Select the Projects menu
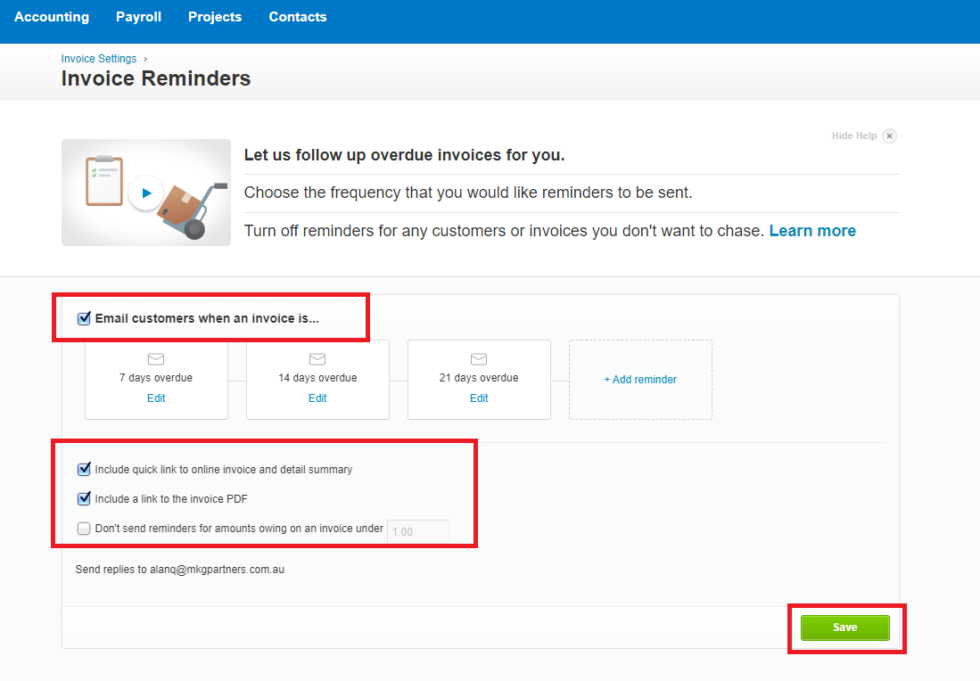The image size is (980, 681). pyautogui.click(x=214, y=16)
